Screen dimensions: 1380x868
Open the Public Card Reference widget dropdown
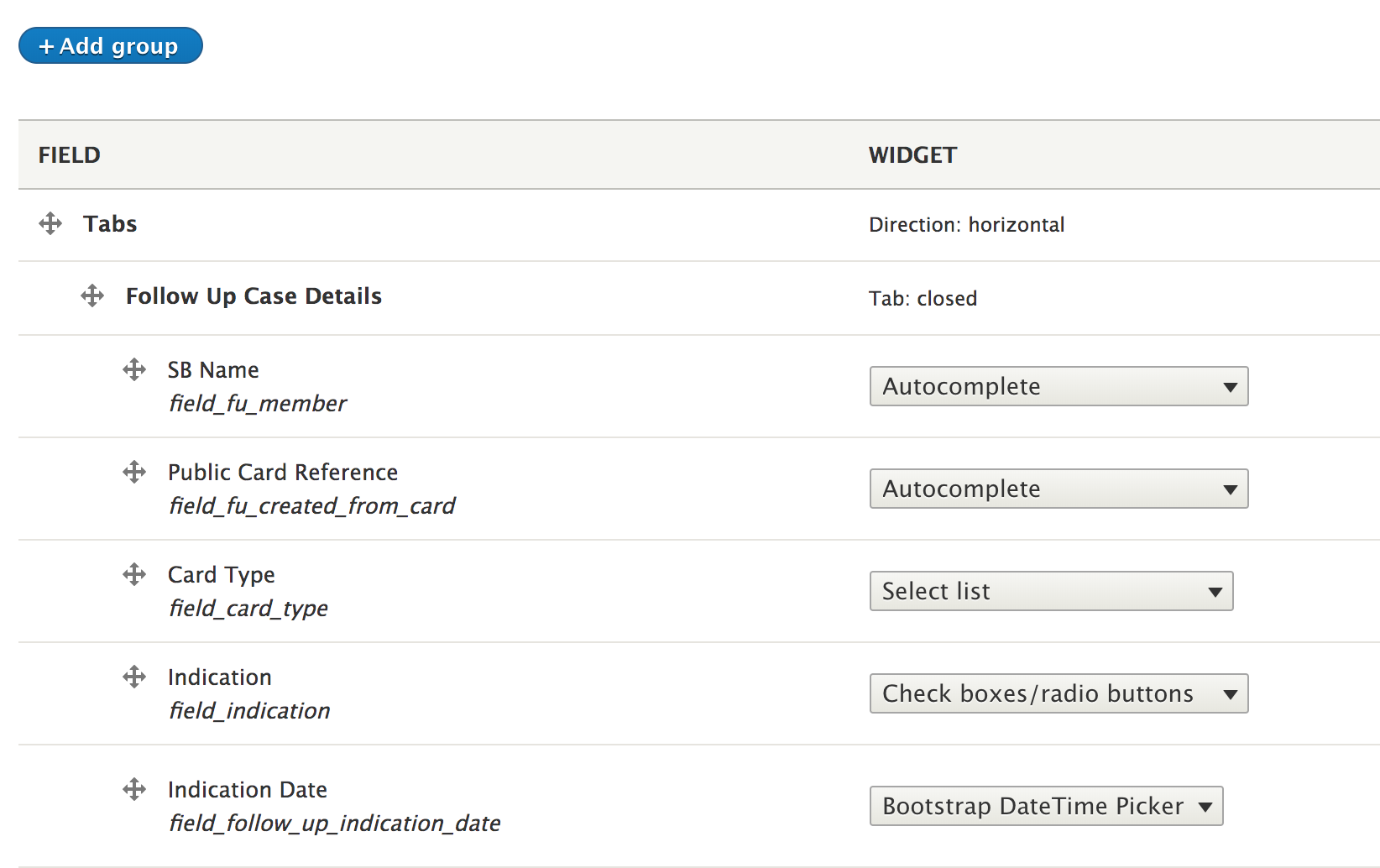1059,489
